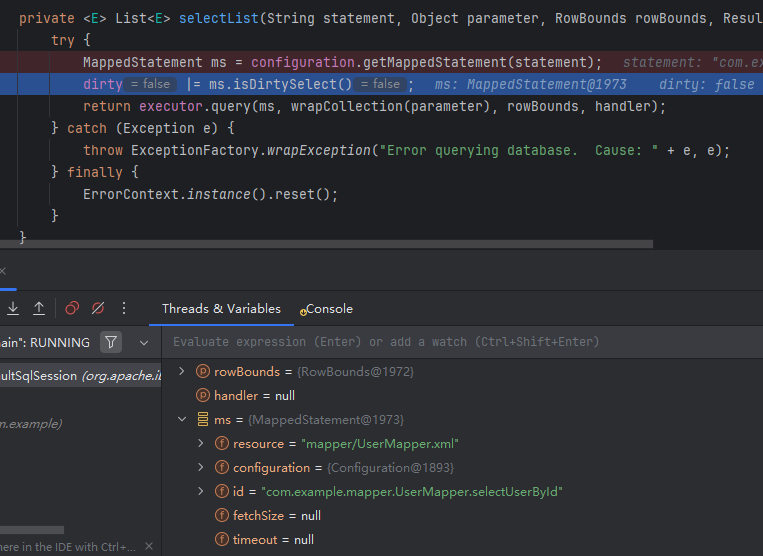Screen dimensions: 763x556
Task: Click the editor horizontal scrollbar
Action: 326,244
